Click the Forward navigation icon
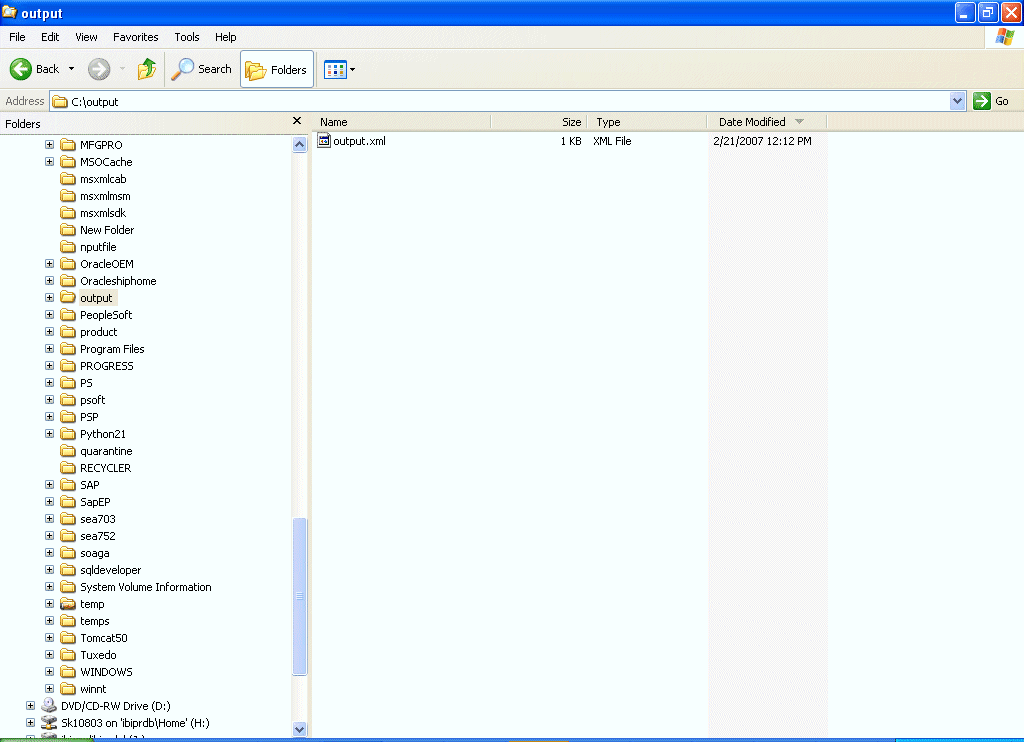The image size is (1024, 742). [97, 69]
